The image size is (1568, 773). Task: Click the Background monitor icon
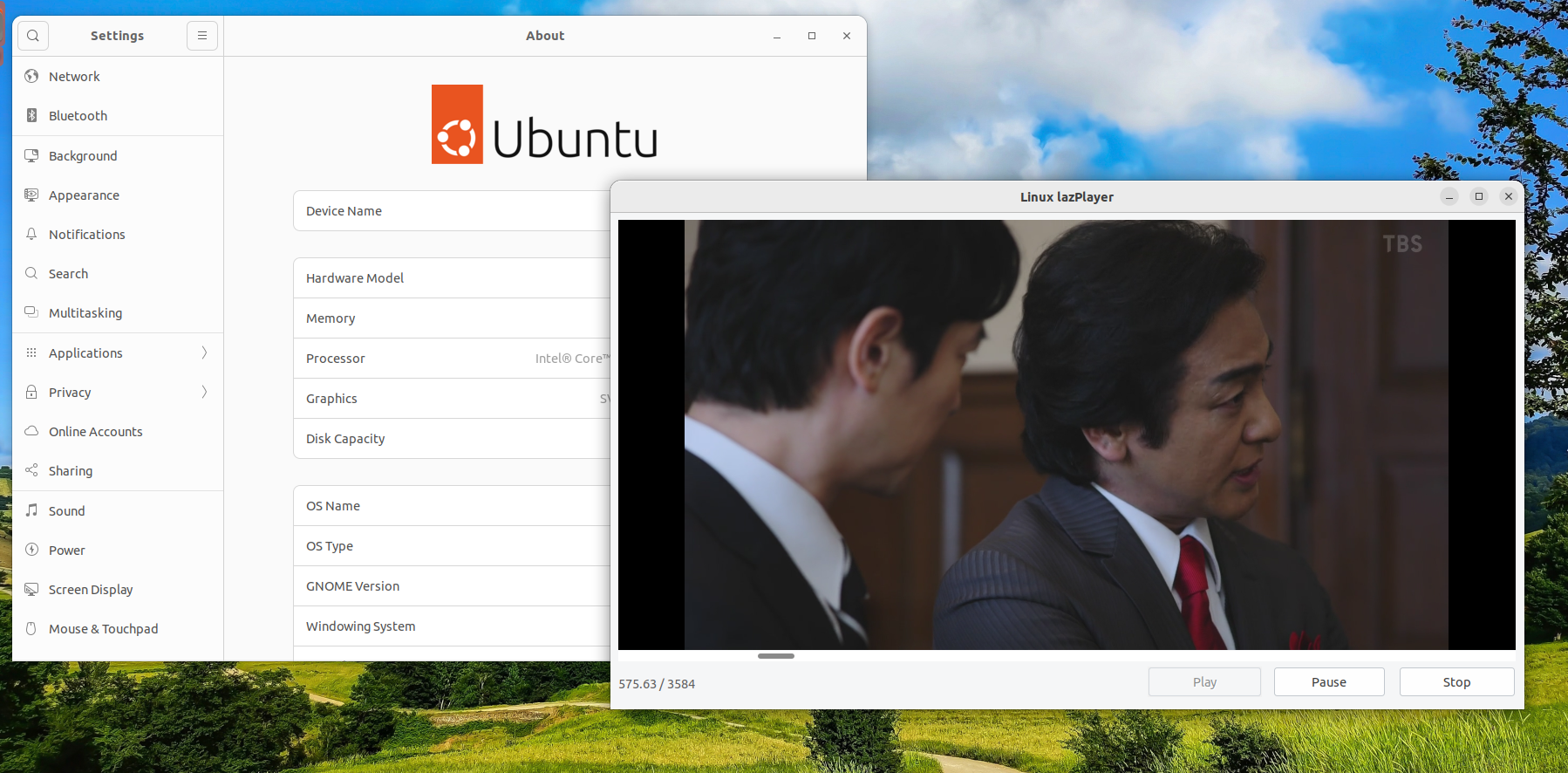(x=31, y=155)
